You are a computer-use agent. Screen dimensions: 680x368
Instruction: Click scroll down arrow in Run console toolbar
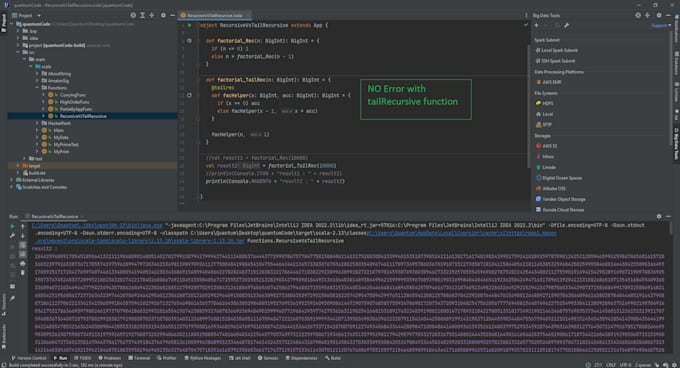(23, 236)
